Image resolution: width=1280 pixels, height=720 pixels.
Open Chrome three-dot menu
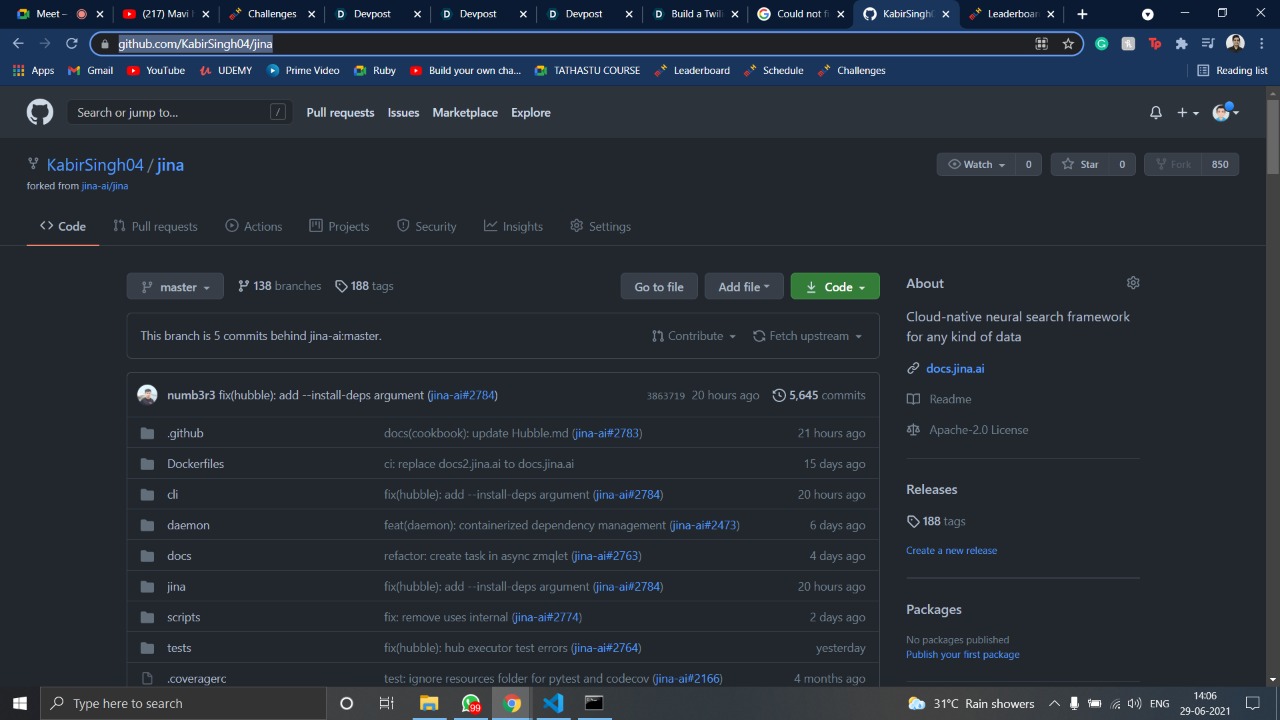[x=1260, y=44]
